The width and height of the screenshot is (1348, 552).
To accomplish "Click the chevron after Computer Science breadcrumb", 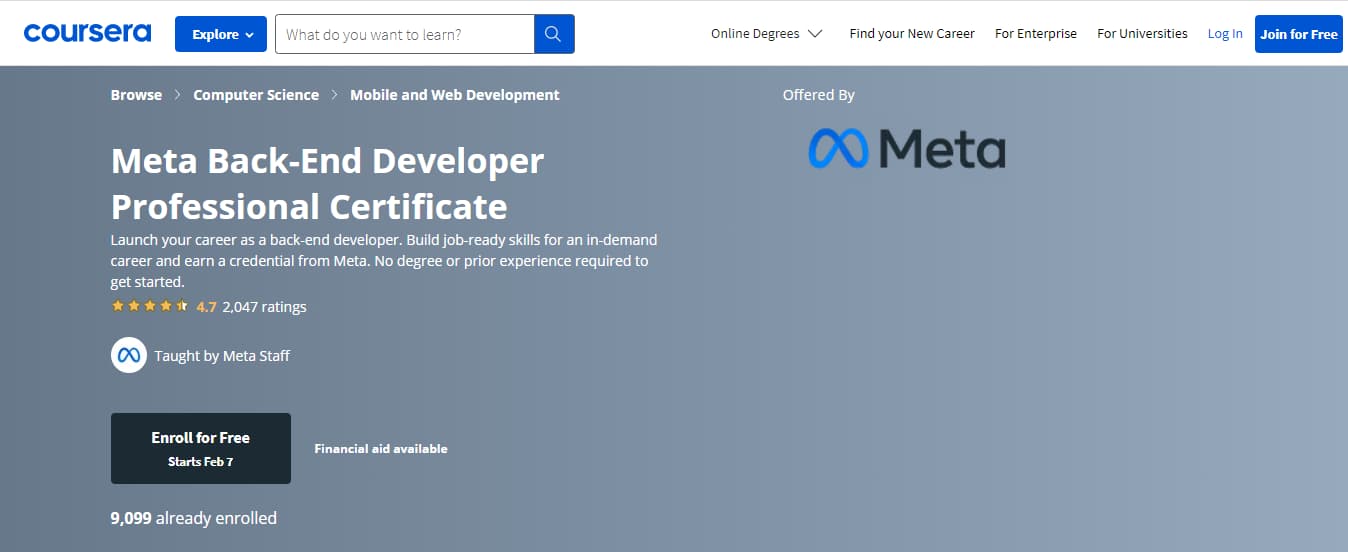I will pyautogui.click(x=334, y=95).
